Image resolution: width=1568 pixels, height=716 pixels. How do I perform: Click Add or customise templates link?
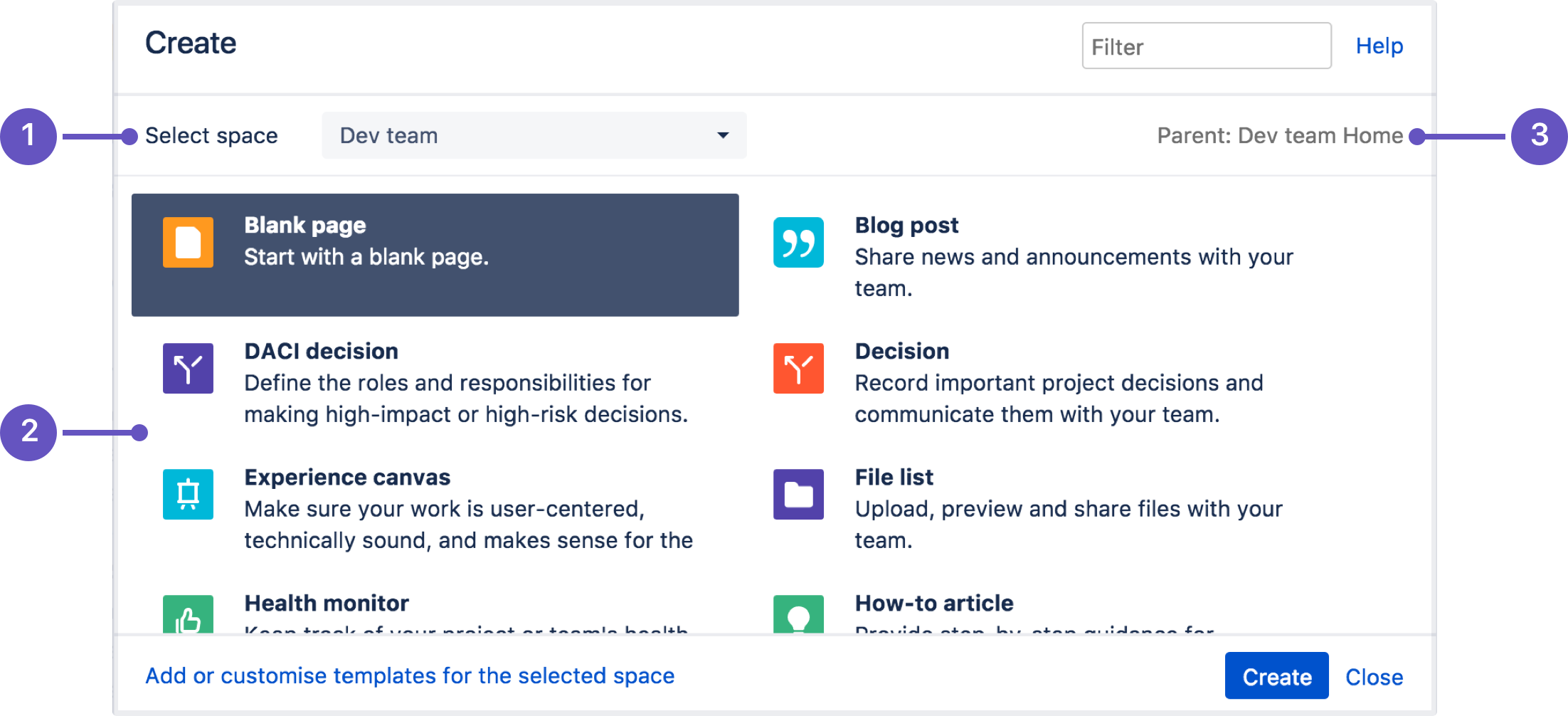click(409, 675)
